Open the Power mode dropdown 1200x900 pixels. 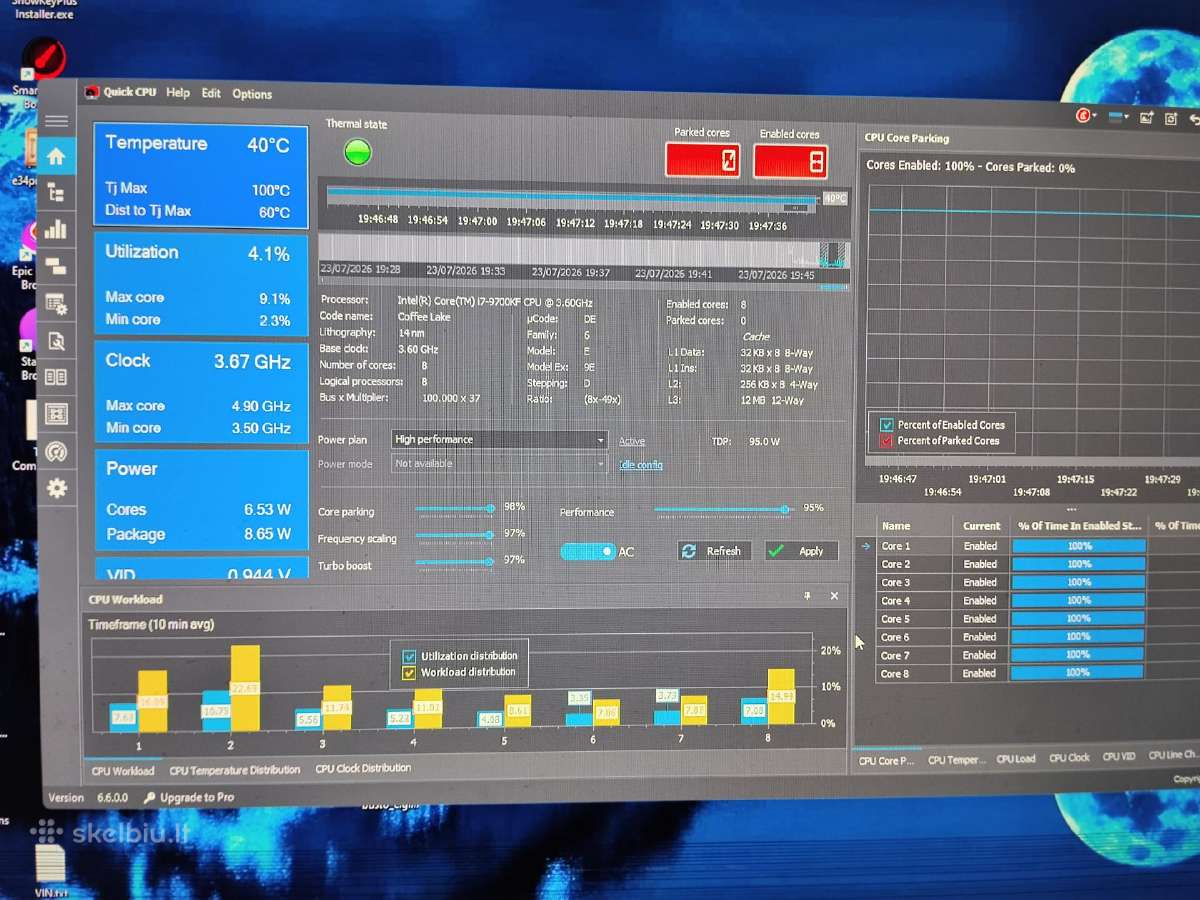(499, 464)
